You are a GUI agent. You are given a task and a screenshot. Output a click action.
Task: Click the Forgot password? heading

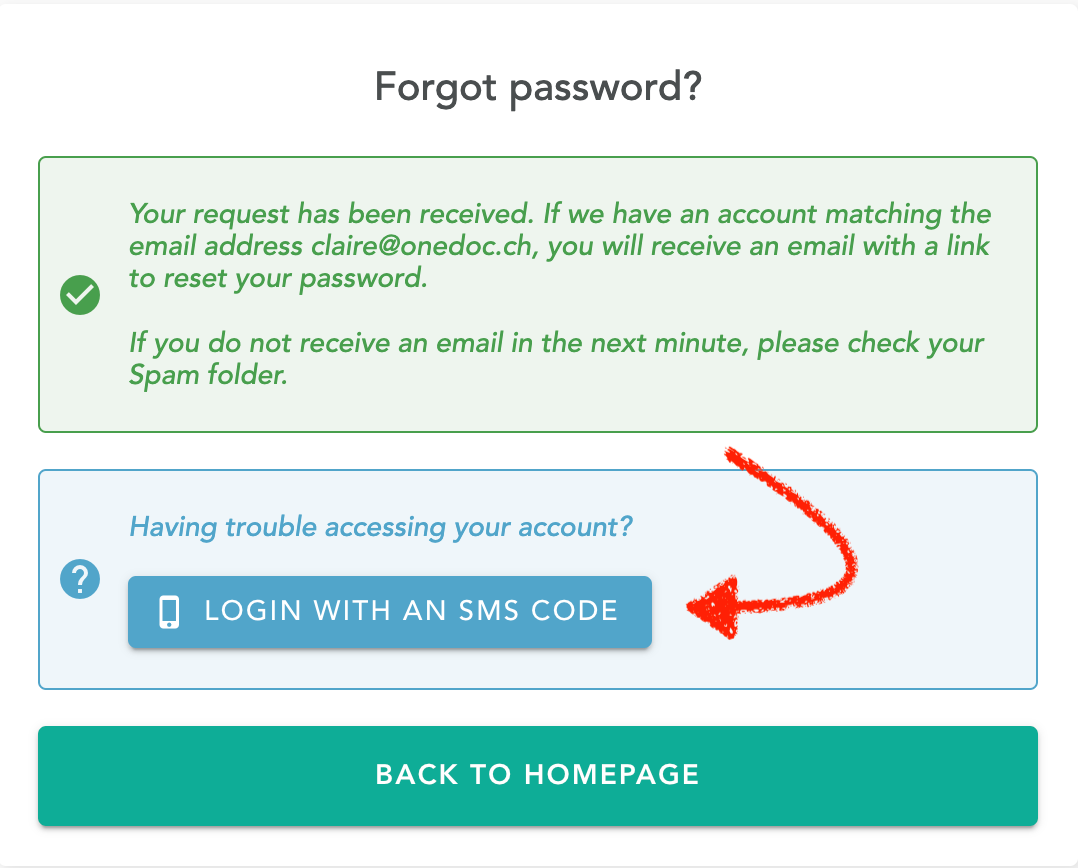point(538,88)
